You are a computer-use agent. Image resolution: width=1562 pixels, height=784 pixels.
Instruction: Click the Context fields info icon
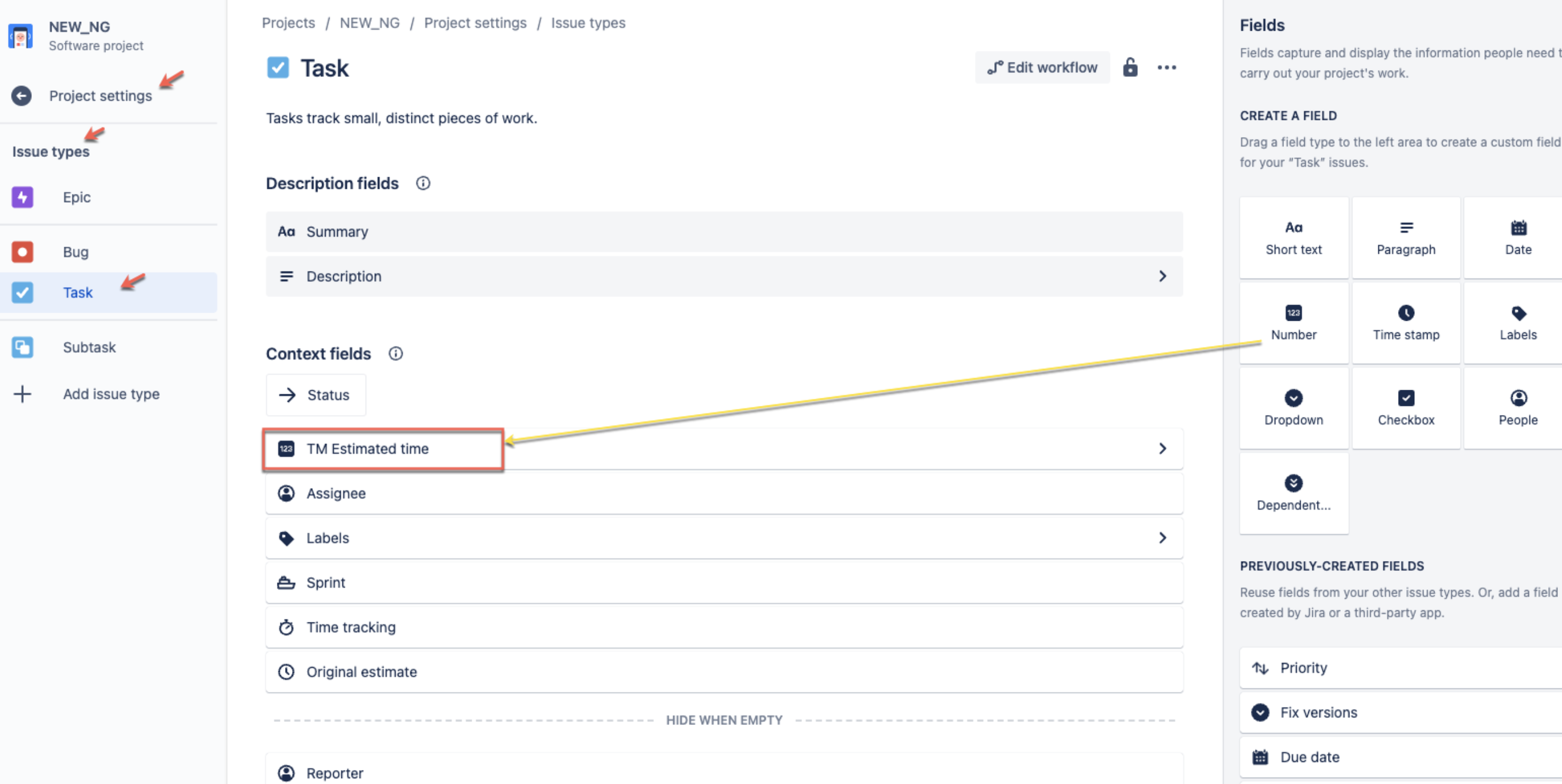(x=395, y=353)
